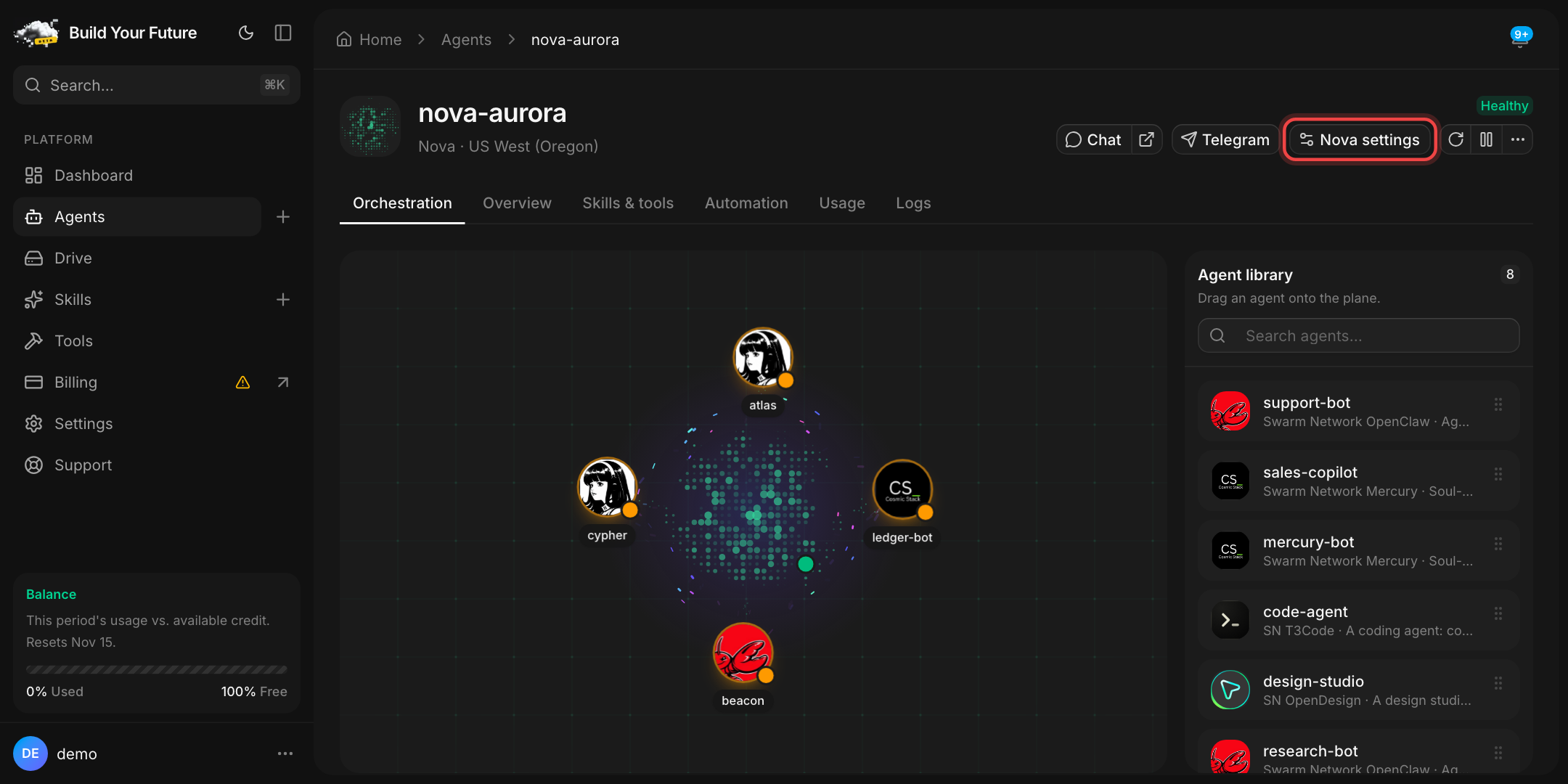Select the cypher agent node
Image resolution: width=1568 pixels, height=784 pixels.
608,488
